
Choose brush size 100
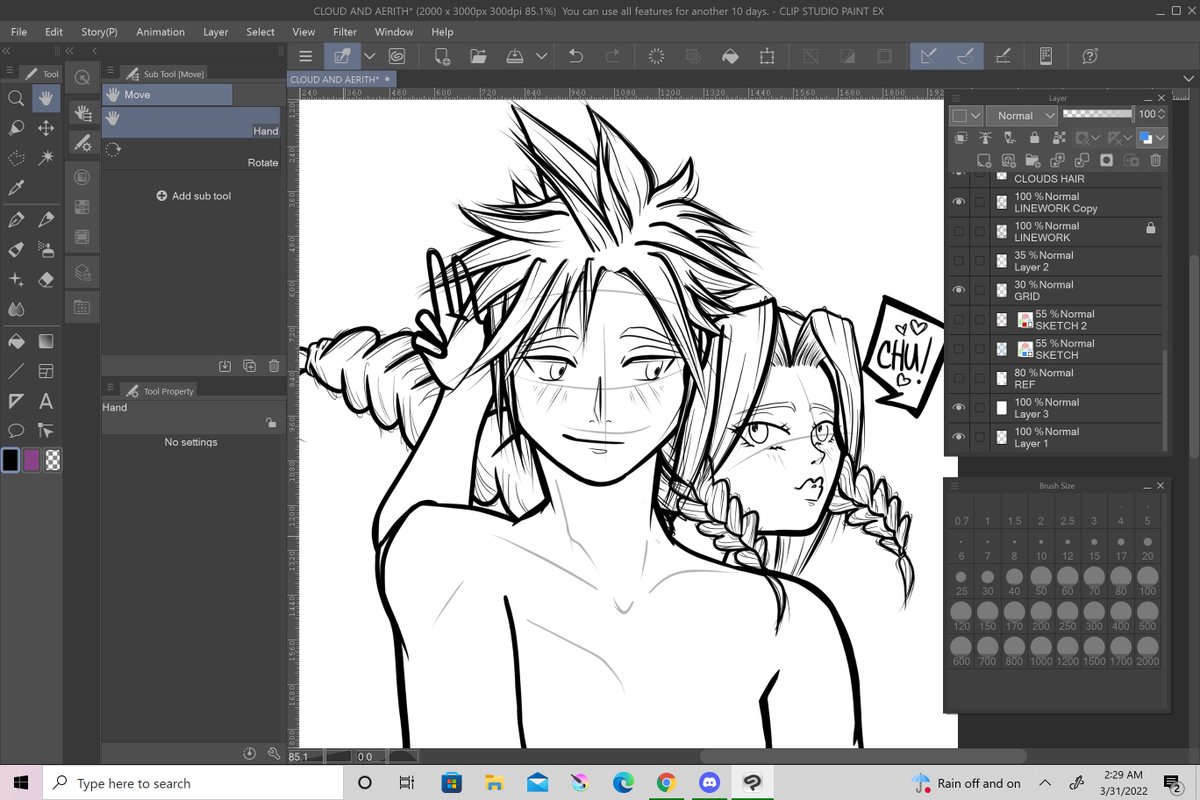coord(1147,583)
